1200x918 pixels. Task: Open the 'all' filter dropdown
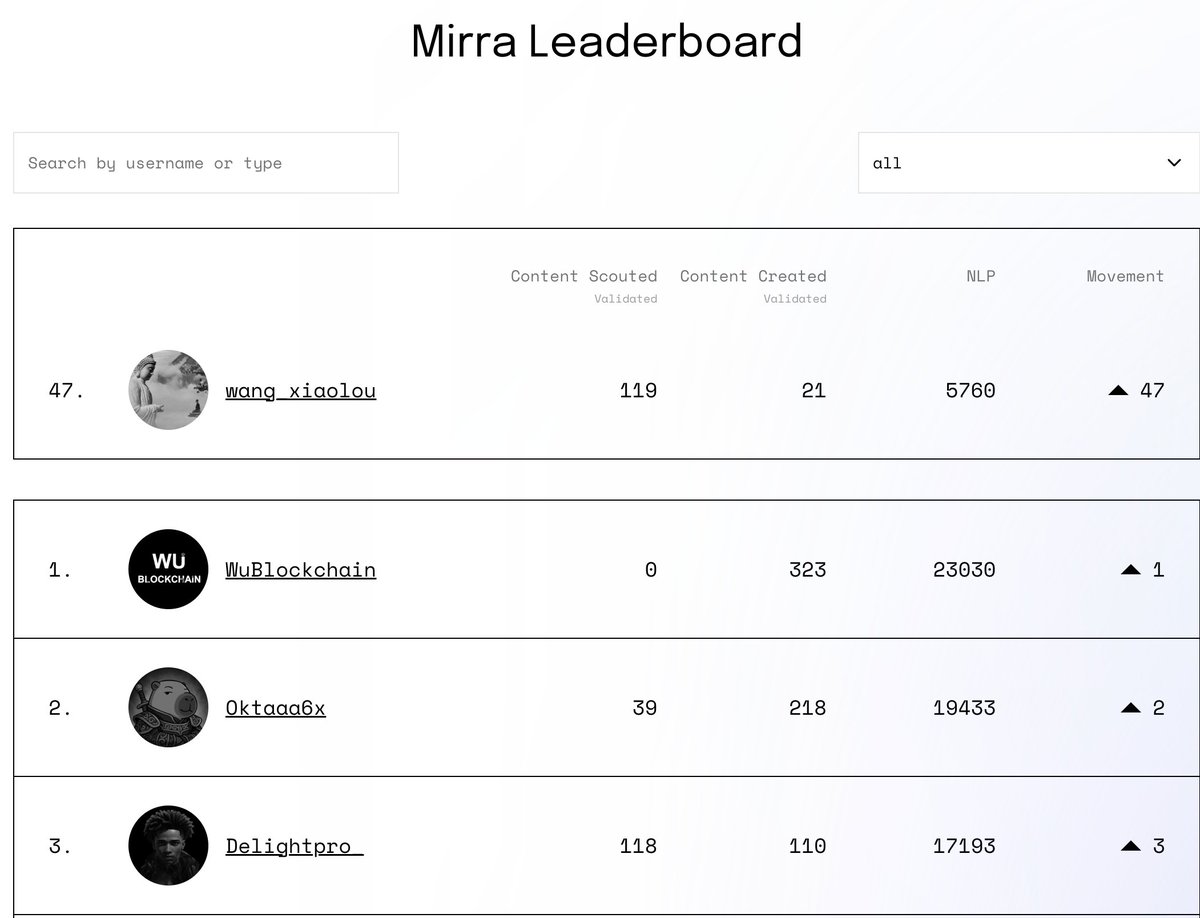coord(1010,163)
